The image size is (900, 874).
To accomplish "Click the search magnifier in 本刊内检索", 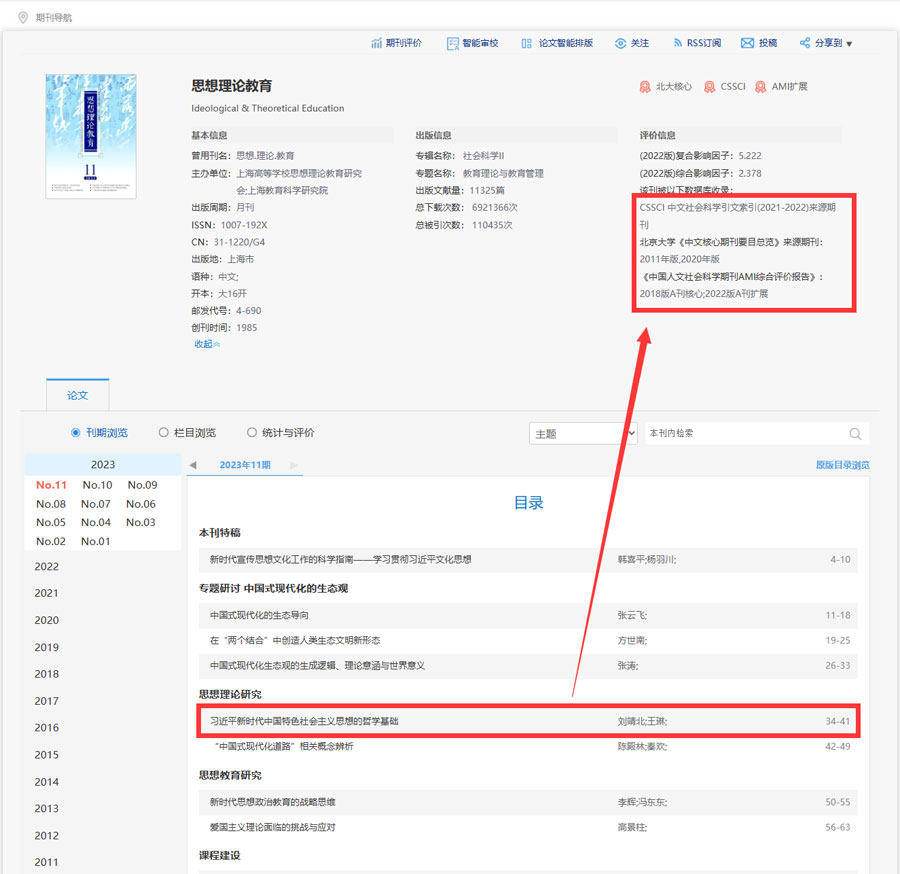I will pos(855,434).
